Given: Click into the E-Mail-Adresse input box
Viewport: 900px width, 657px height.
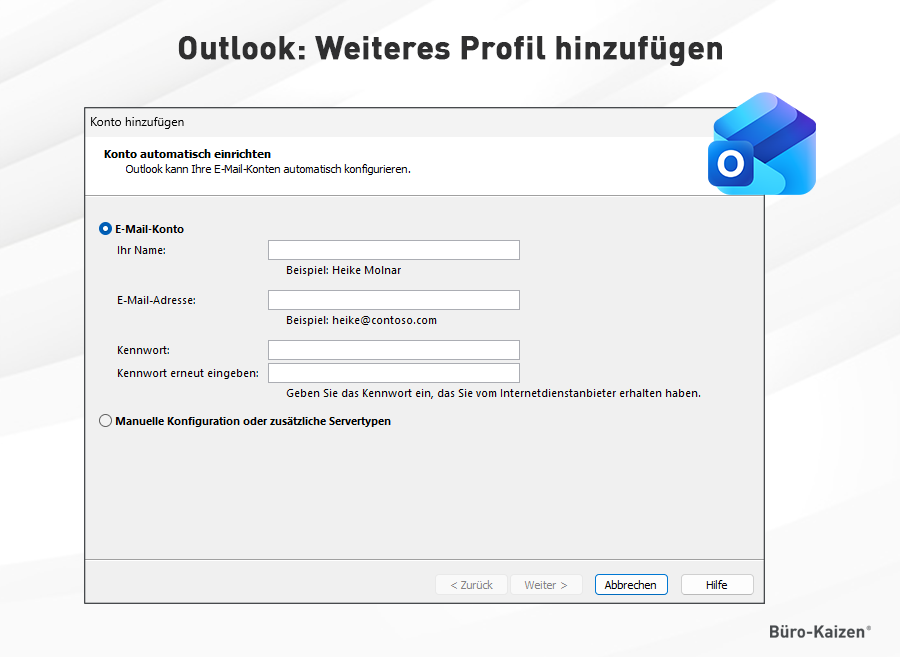Looking at the screenshot, I should pos(393,300).
